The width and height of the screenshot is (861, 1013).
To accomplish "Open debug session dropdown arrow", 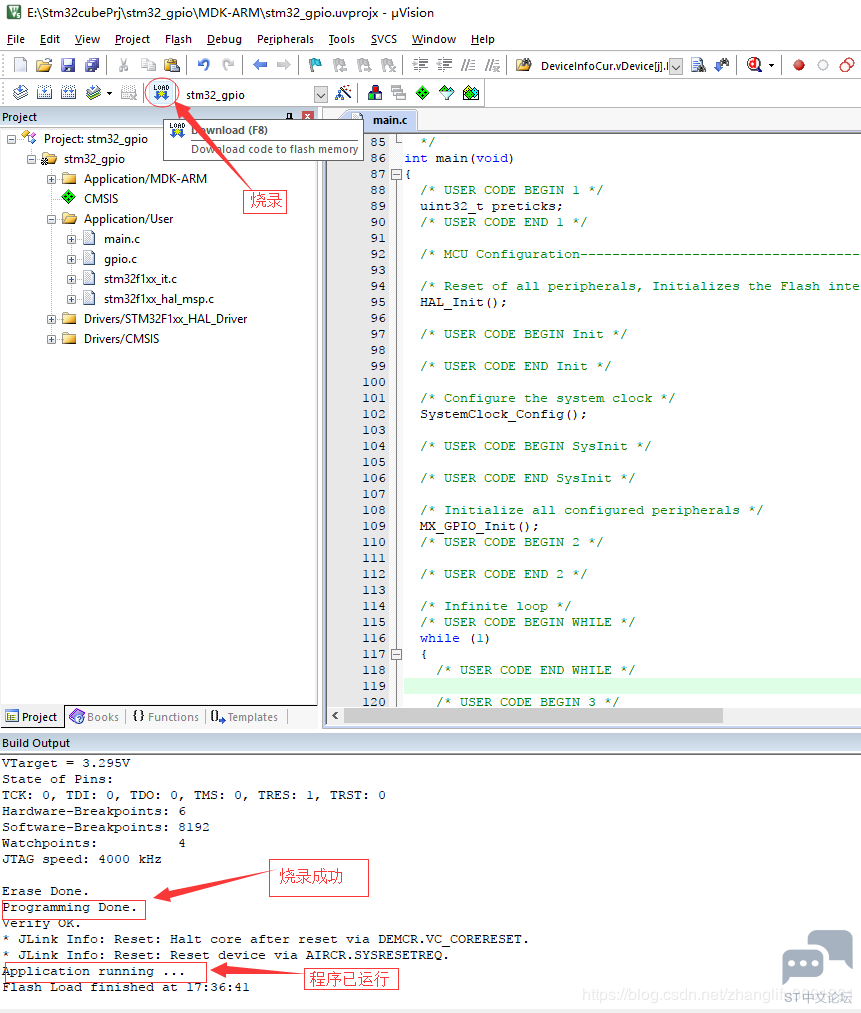I will pos(771,65).
